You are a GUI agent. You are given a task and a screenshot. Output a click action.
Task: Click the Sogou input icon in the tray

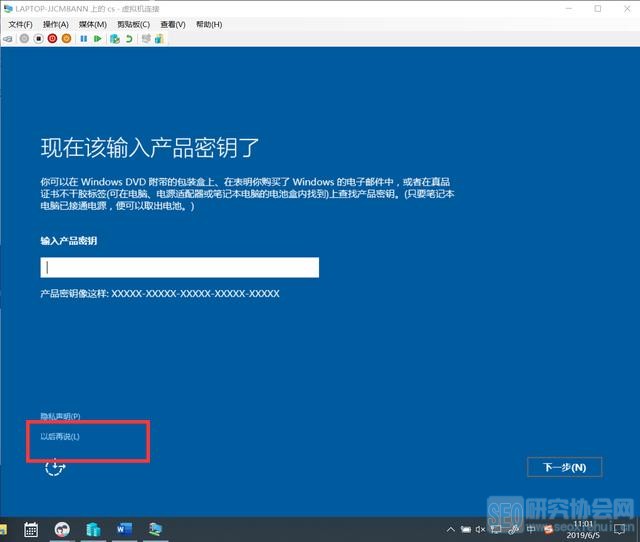coord(548,530)
